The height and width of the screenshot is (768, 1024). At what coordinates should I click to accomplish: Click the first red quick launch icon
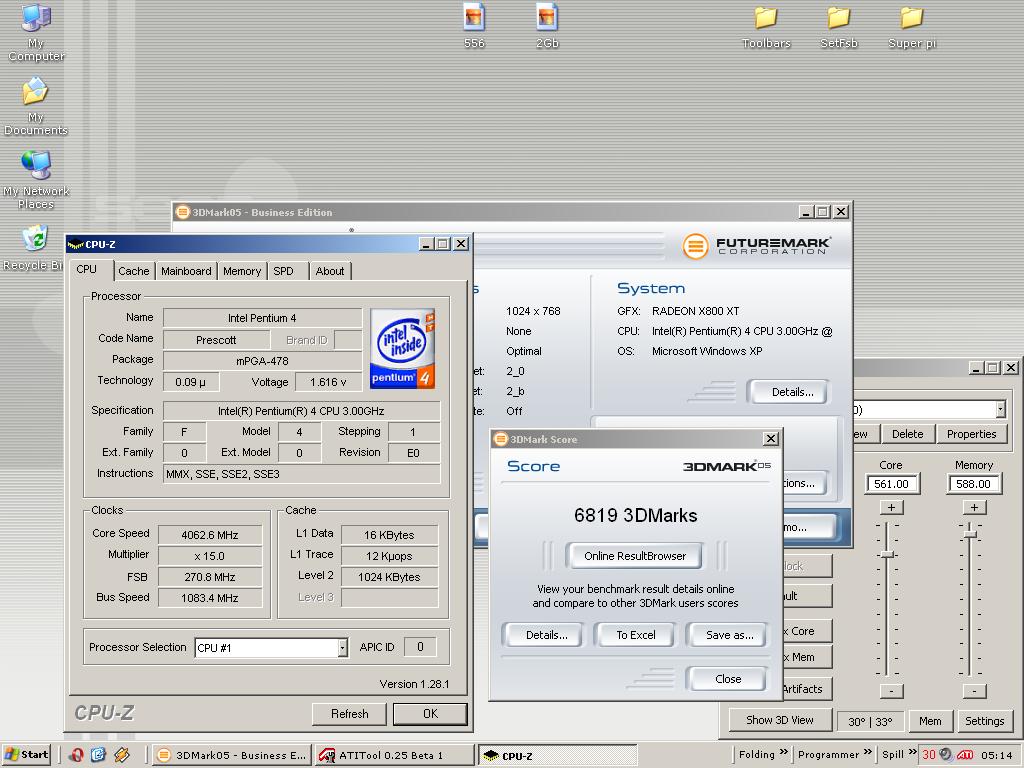coord(76,755)
